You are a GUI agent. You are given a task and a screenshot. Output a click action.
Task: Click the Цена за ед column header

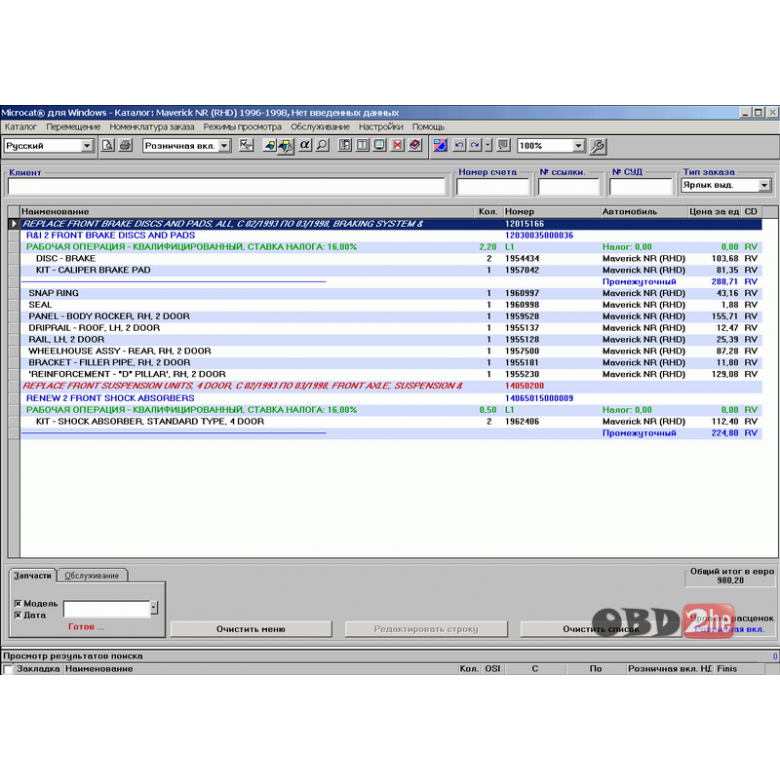(x=714, y=211)
